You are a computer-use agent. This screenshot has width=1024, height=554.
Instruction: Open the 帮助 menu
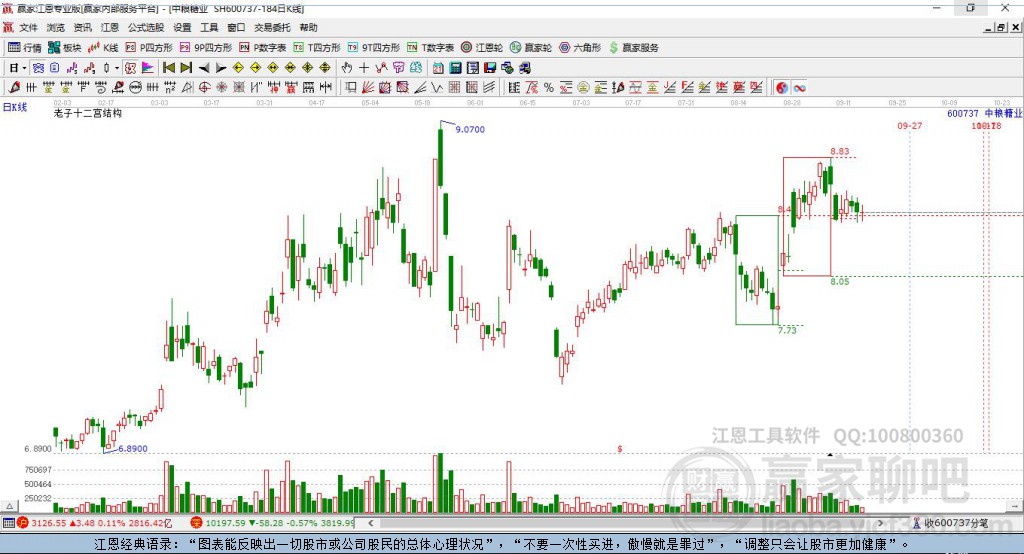tap(308, 27)
